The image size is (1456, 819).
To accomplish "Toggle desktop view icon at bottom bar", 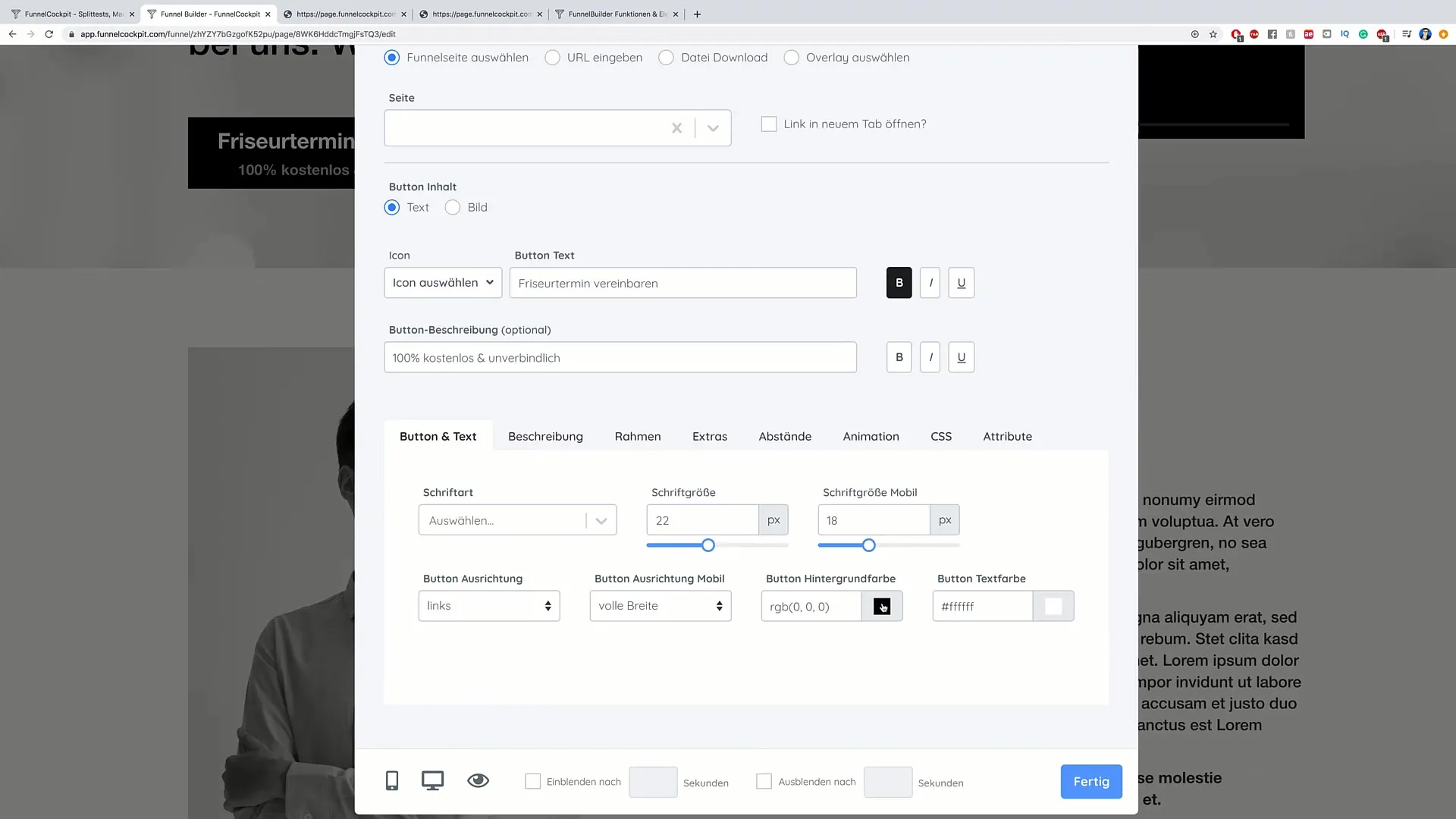I will [x=434, y=782].
